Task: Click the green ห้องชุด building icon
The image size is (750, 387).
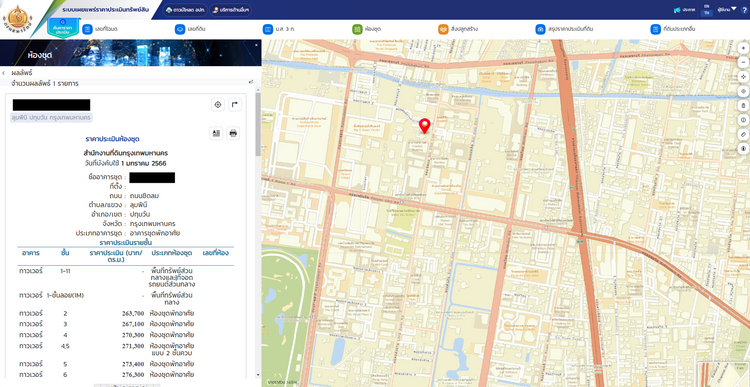Action: [x=357, y=29]
